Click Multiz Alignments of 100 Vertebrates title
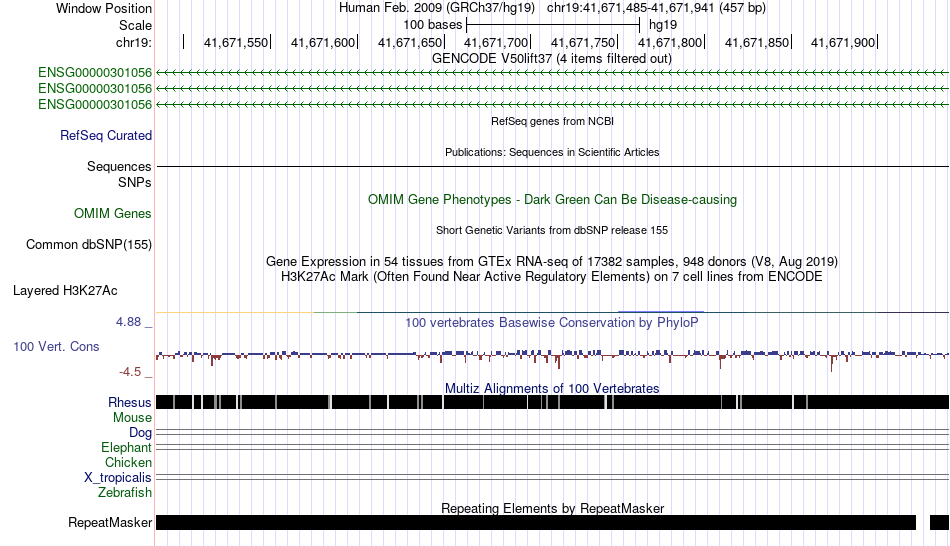The height and width of the screenshot is (546, 950). [x=552, y=388]
